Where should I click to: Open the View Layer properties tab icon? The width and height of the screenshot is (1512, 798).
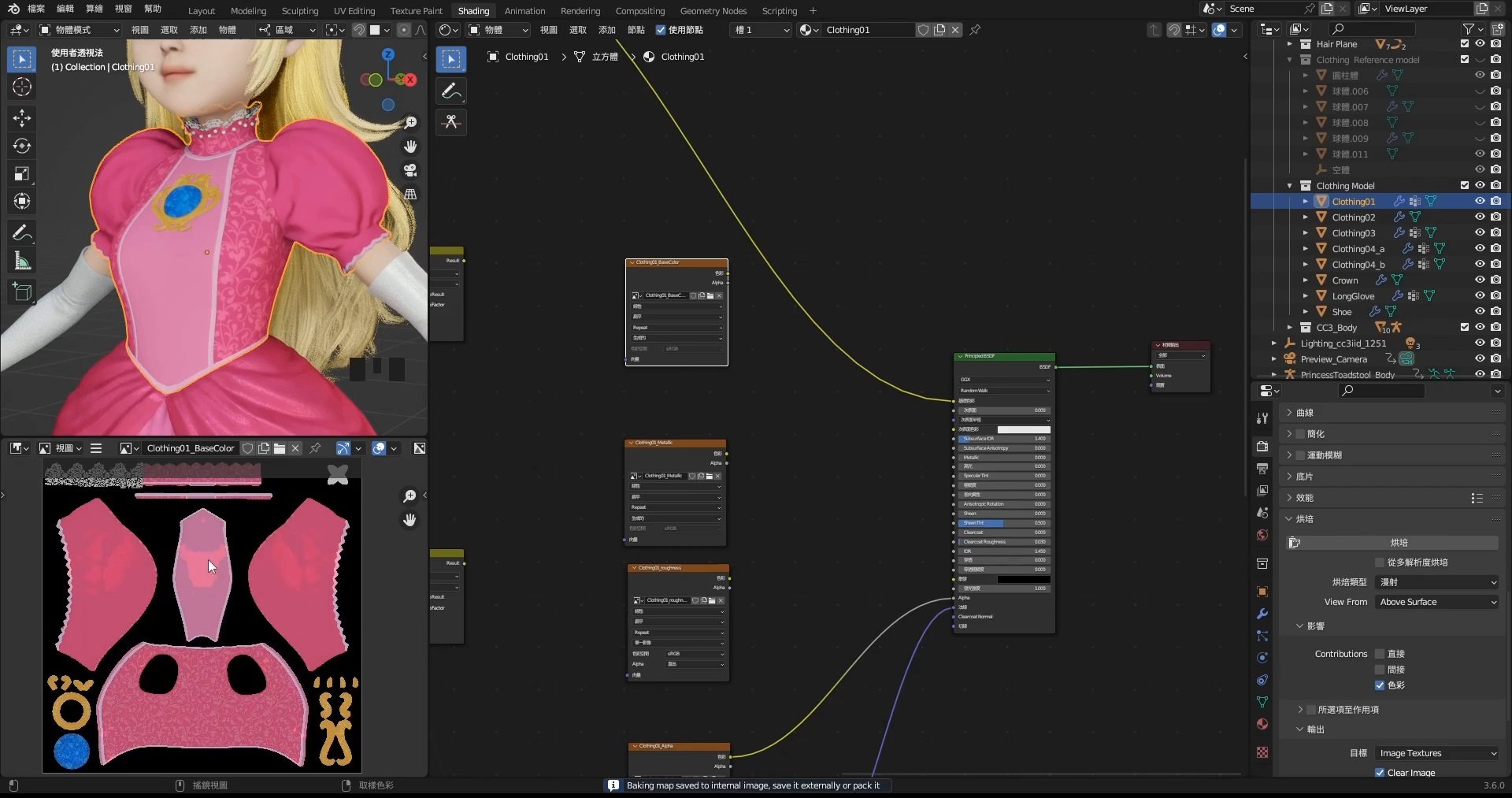click(1262, 490)
